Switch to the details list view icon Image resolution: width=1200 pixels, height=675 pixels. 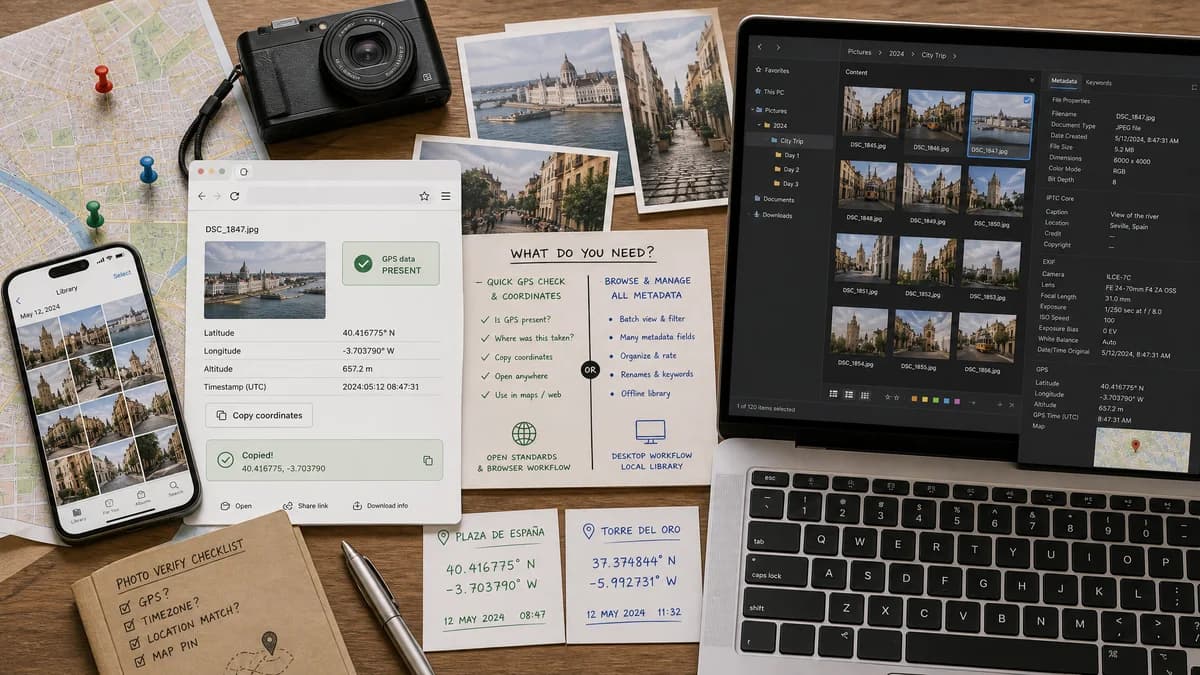[849, 395]
